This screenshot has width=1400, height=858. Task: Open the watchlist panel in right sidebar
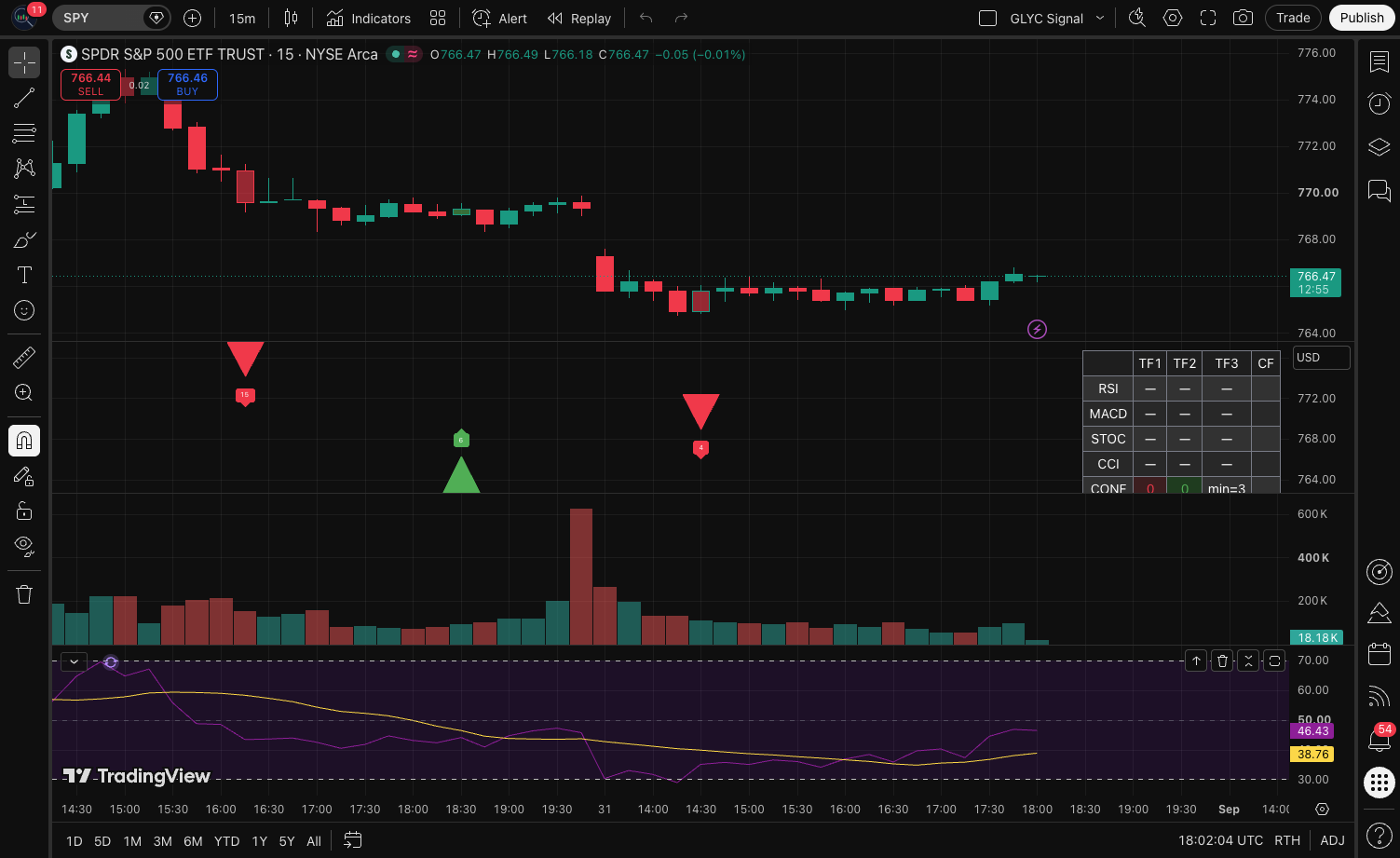click(x=1379, y=61)
